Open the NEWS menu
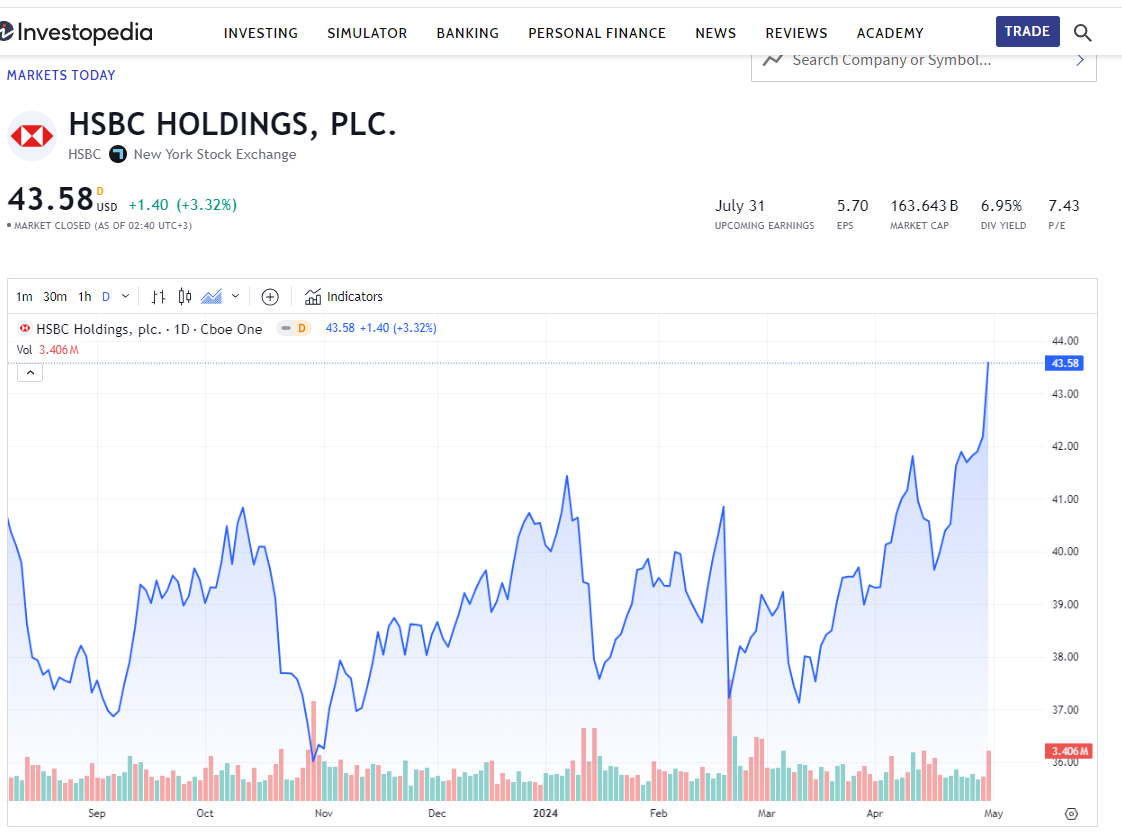This screenshot has height=839, width=1122. (716, 33)
